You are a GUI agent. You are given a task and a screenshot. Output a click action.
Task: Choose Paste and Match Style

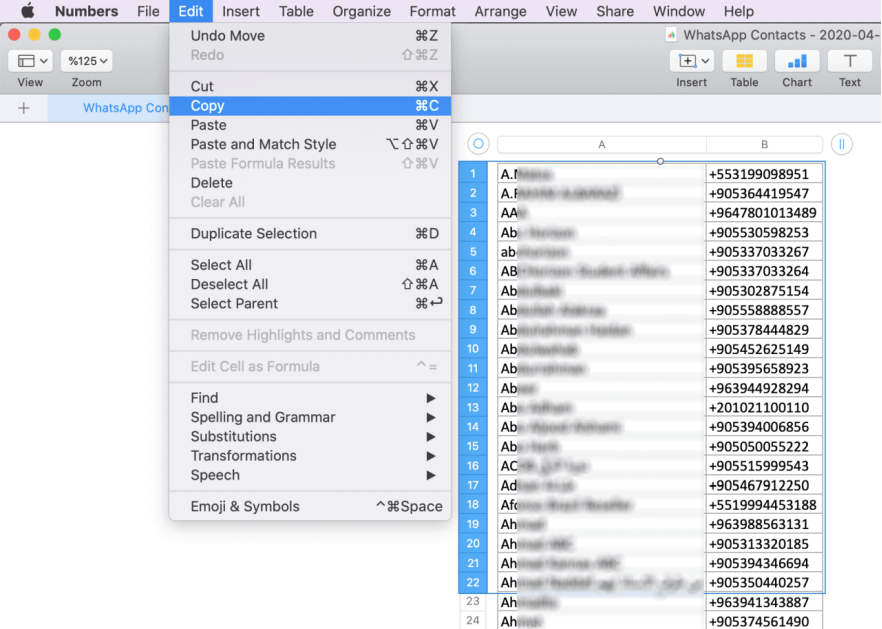pyautogui.click(x=310, y=144)
